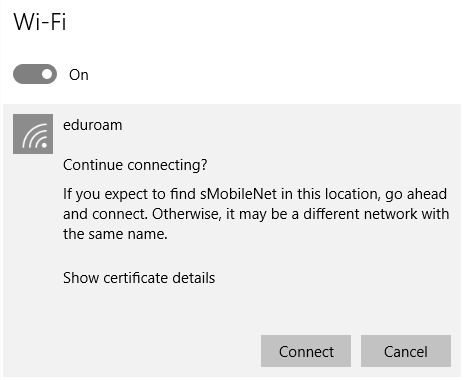
Task: Click the "Continue connecting?" prompt text
Action: point(135,165)
